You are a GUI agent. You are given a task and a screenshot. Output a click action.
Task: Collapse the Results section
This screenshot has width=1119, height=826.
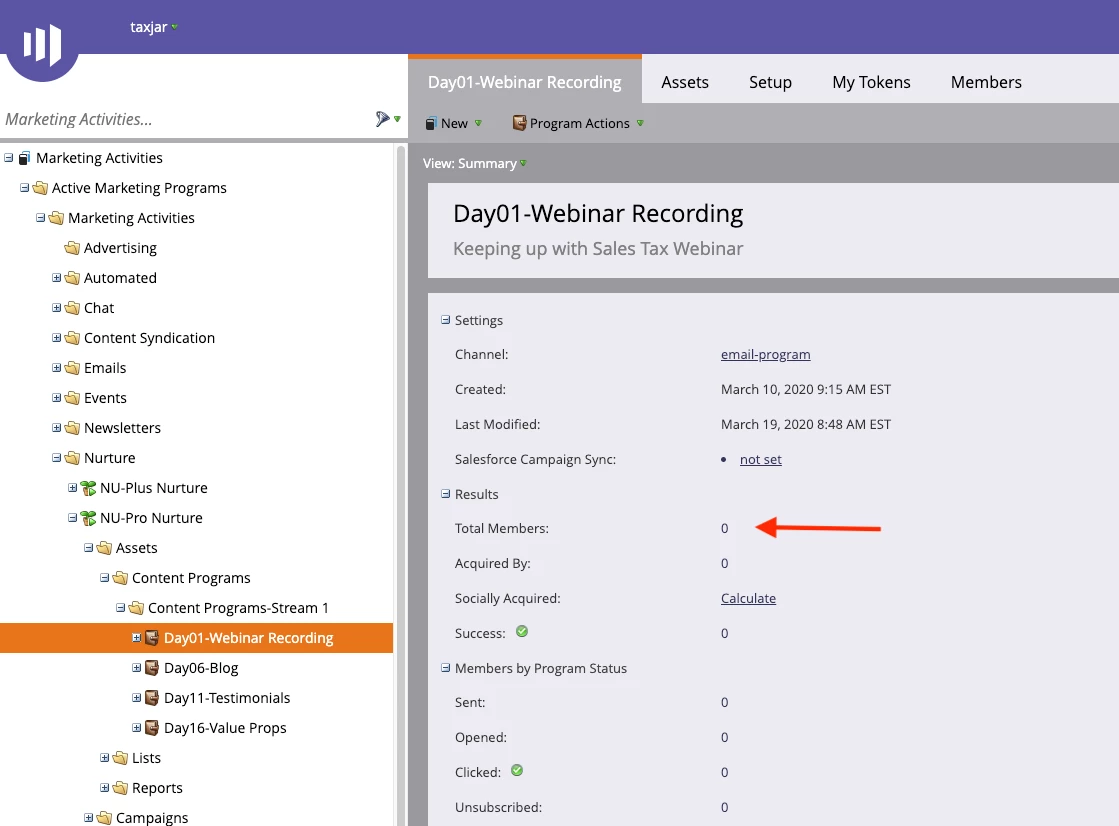coord(445,494)
